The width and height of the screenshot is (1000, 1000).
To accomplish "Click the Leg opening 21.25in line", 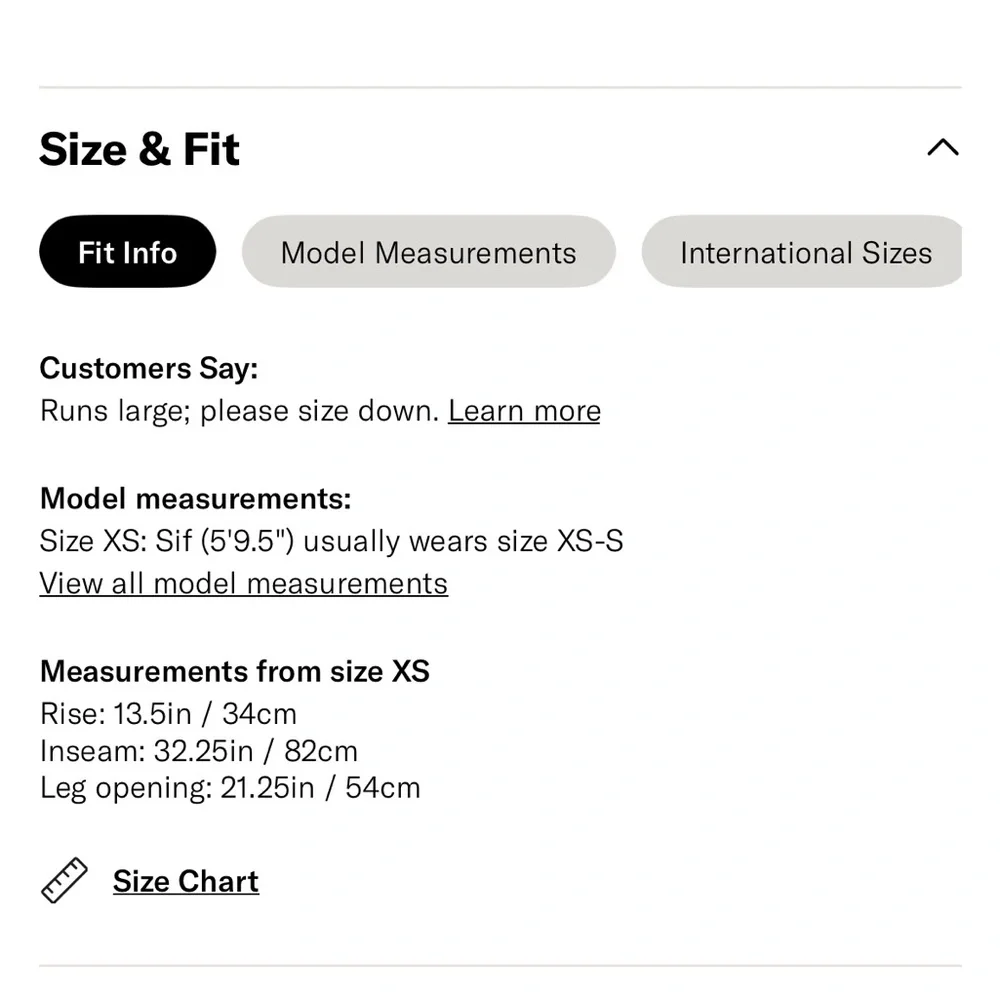I will (x=230, y=788).
